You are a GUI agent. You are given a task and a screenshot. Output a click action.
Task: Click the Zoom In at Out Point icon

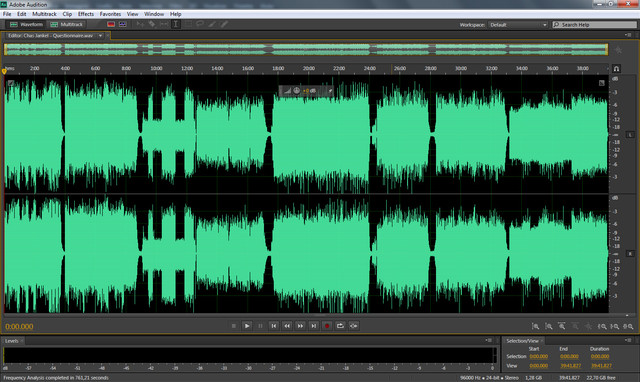tap(615, 326)
